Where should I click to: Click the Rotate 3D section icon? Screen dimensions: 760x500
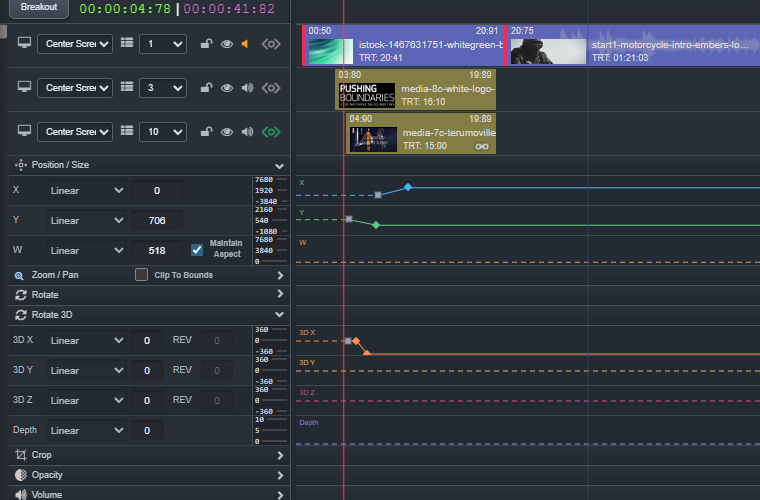pyautogui.click(x=21, y=315)
